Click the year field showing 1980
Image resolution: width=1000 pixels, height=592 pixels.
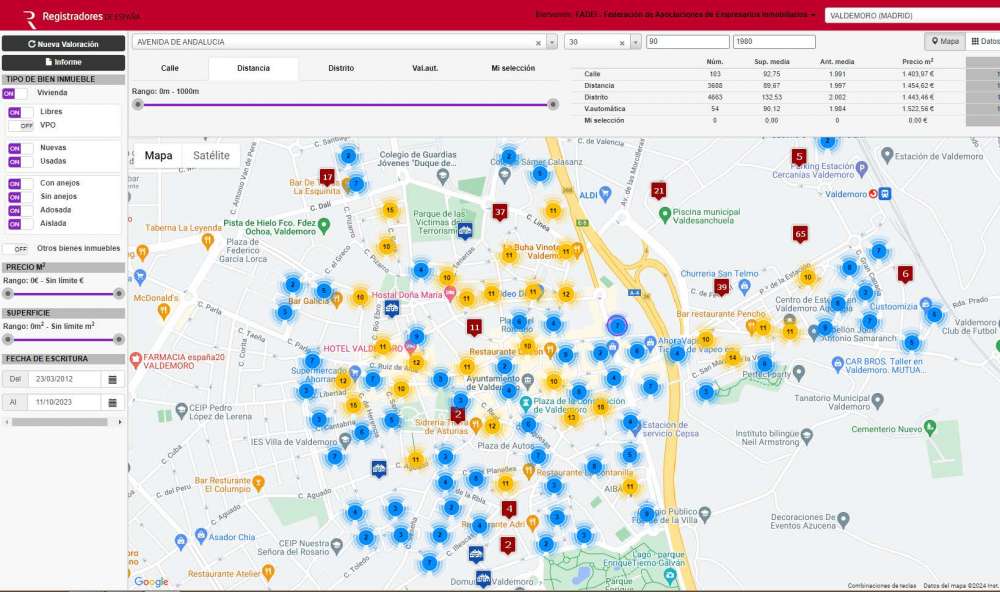tap(774, 42)
